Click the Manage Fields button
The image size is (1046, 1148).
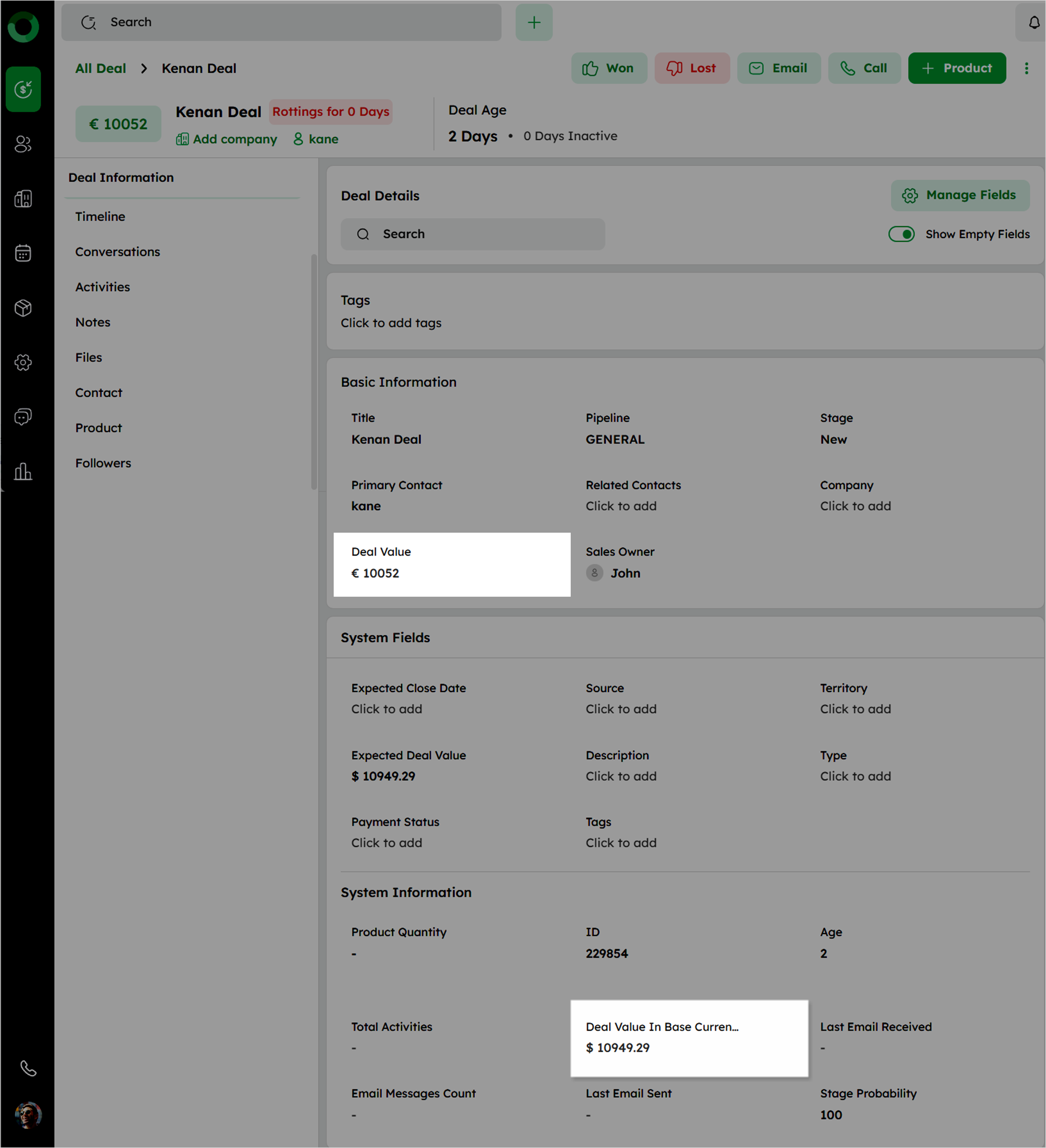(960, 195)
